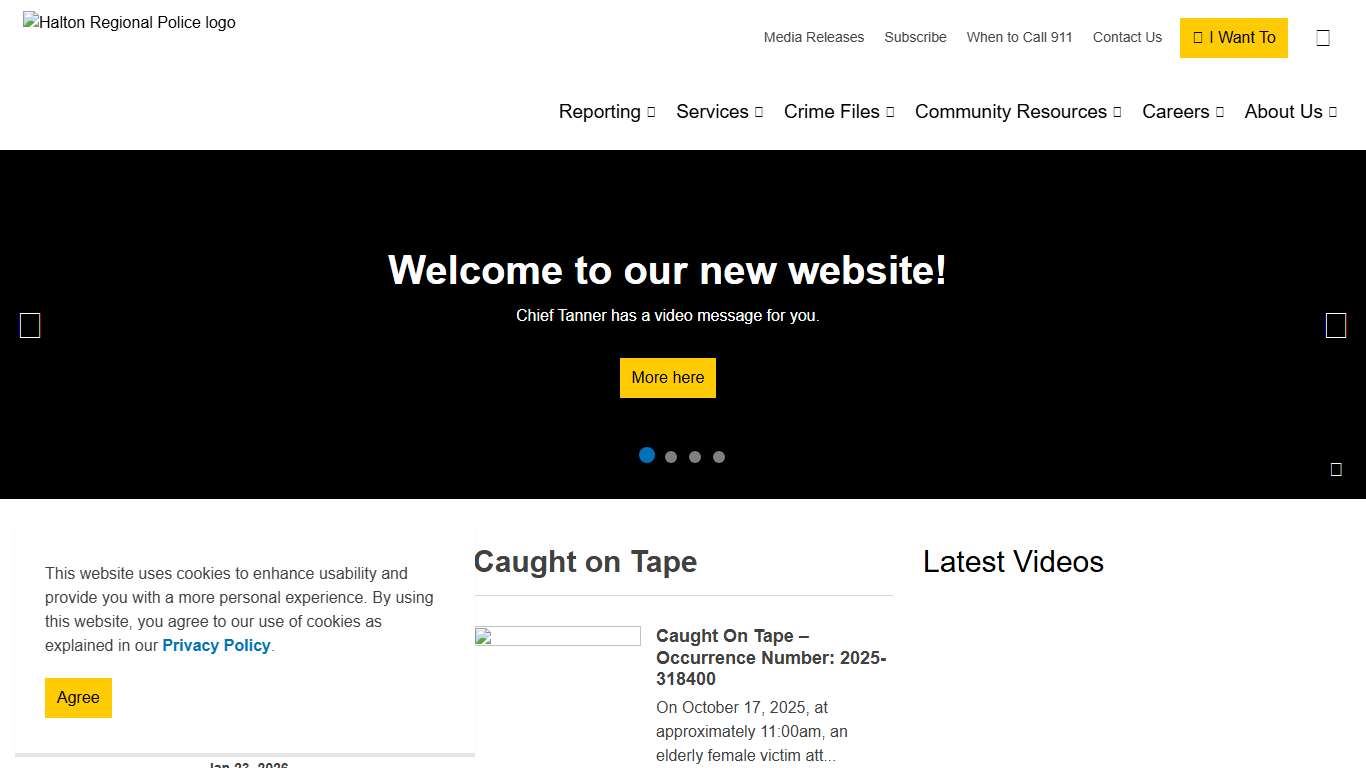1366x768 pixels.
Task: Expand the Reporting menu
Action: click(x=607, y=112)
